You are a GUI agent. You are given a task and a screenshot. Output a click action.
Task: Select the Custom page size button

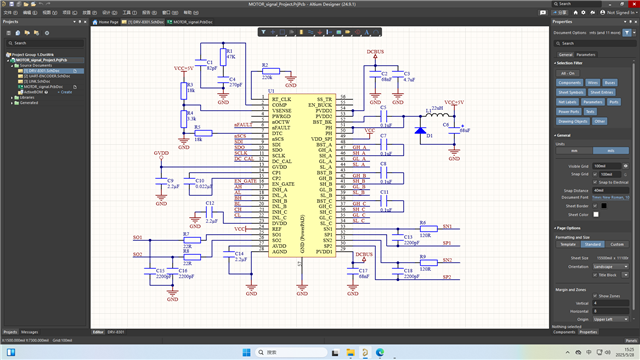617,244
